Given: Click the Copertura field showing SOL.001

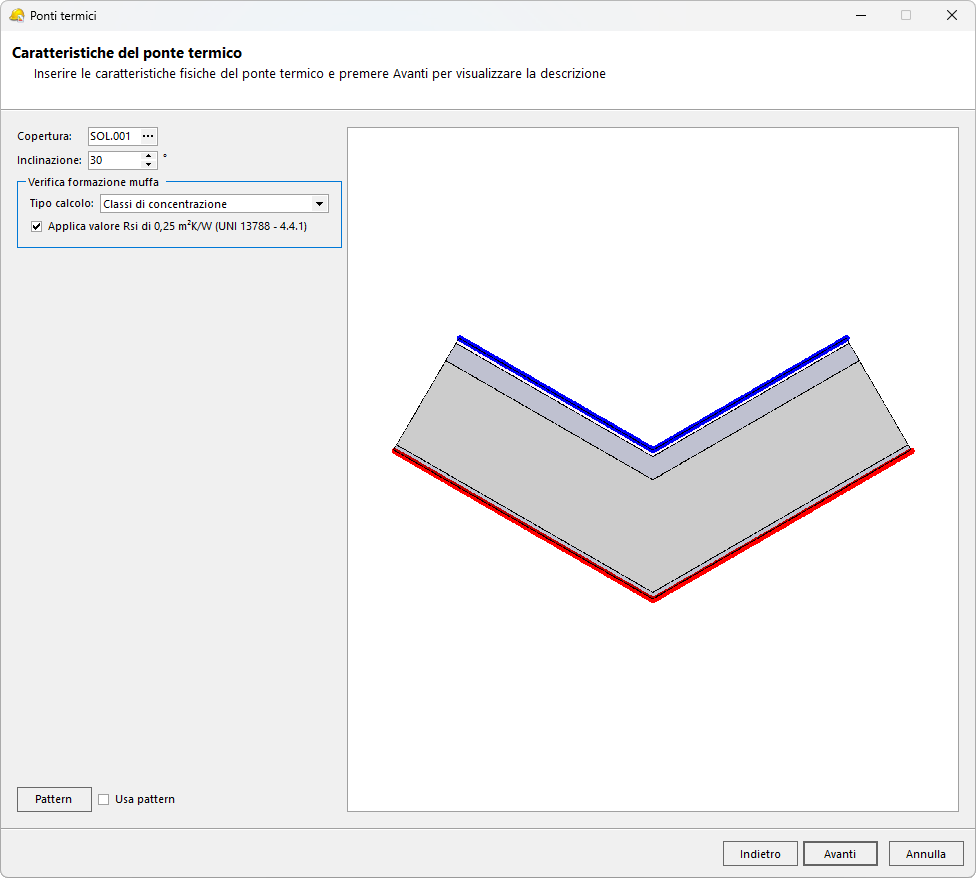Looking at the screenshot, I should point(112,136).
